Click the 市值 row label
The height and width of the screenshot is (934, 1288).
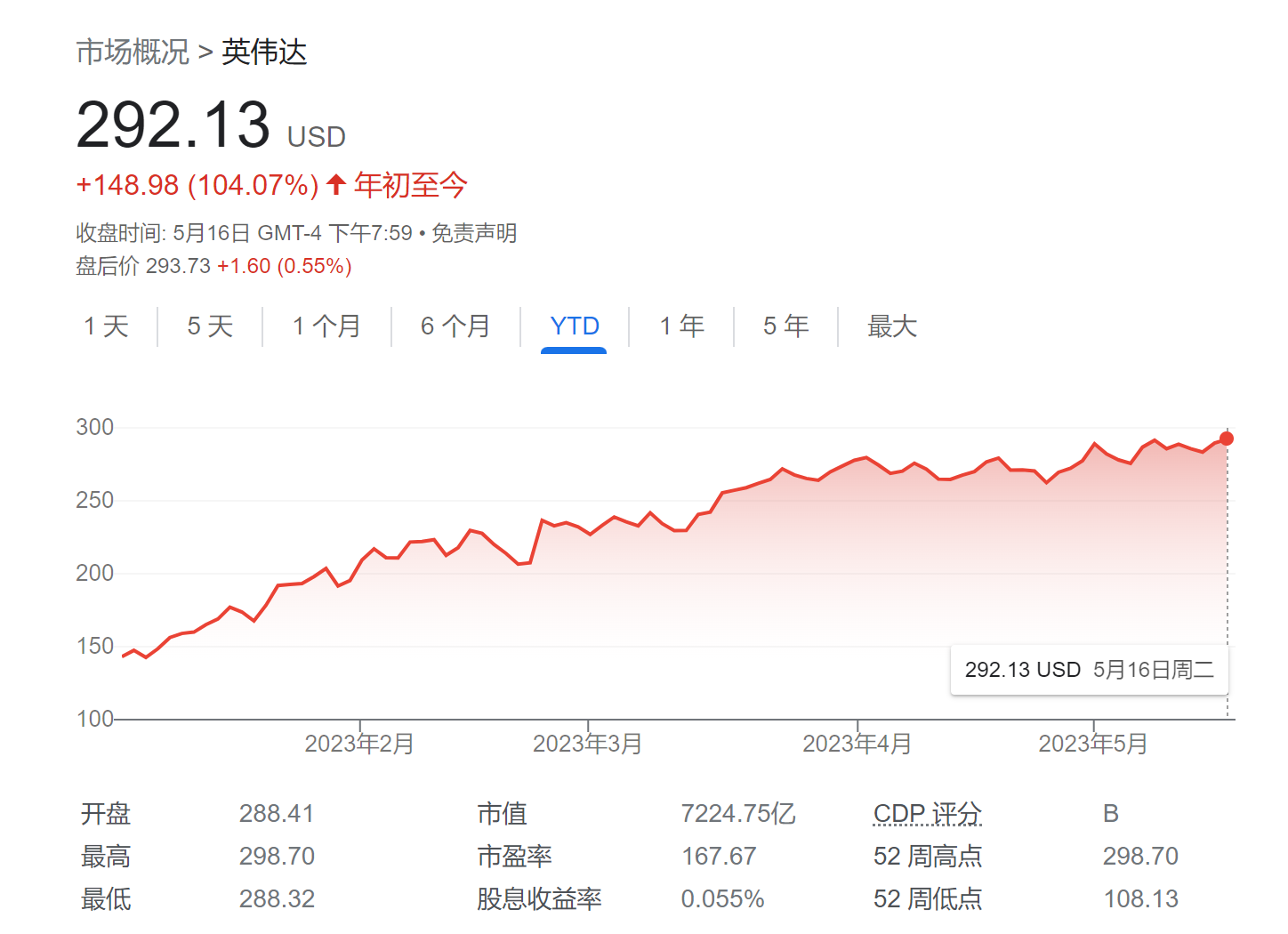pyautogui.click(x=503, y=814)
